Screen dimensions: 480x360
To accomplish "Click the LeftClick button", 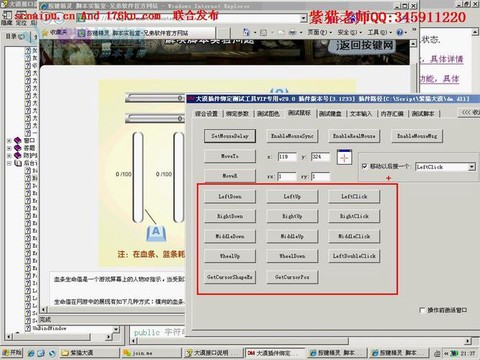I will pyautogui.click(x=354, y=197).
